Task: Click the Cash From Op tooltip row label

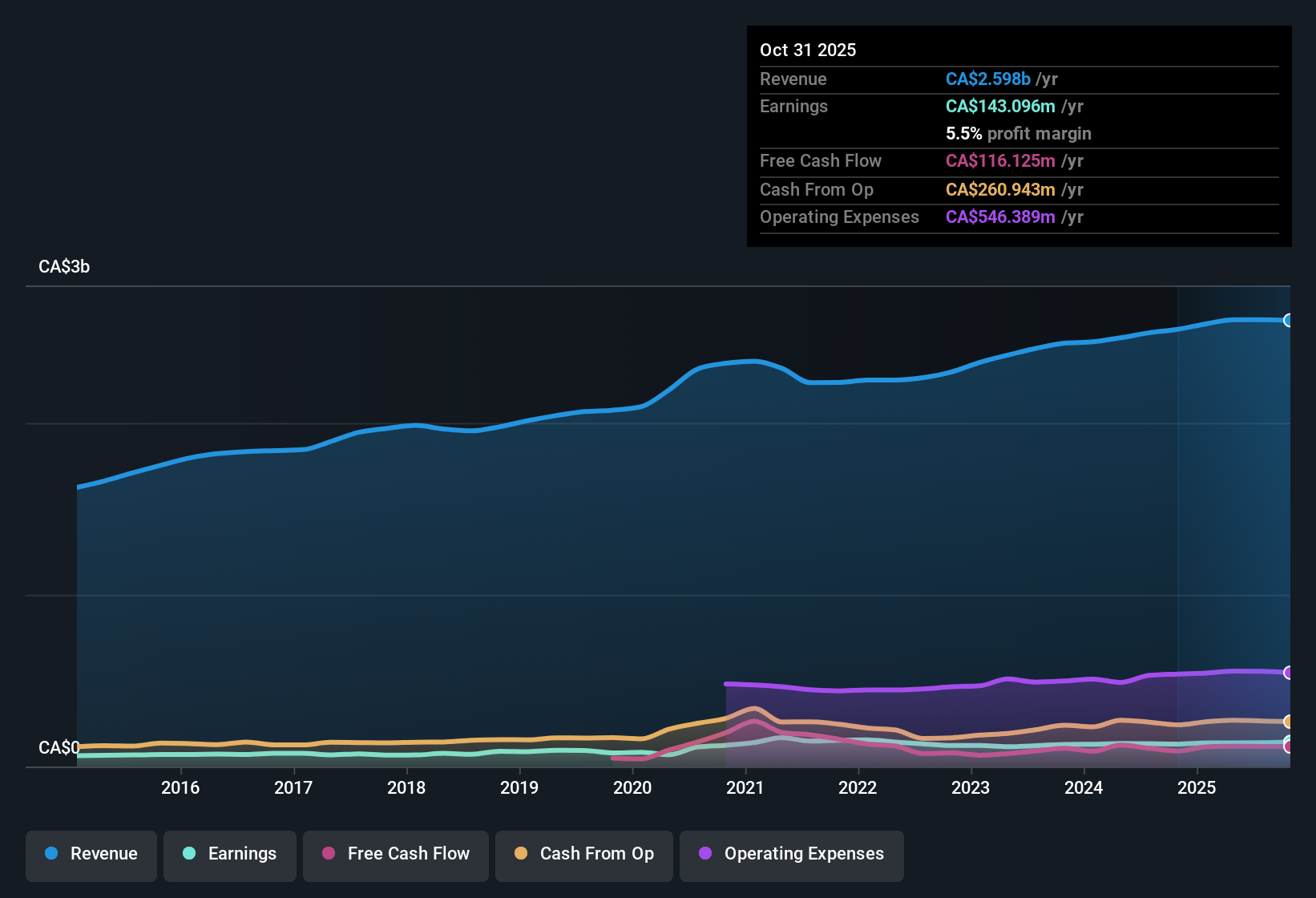Action: [817, 190]
